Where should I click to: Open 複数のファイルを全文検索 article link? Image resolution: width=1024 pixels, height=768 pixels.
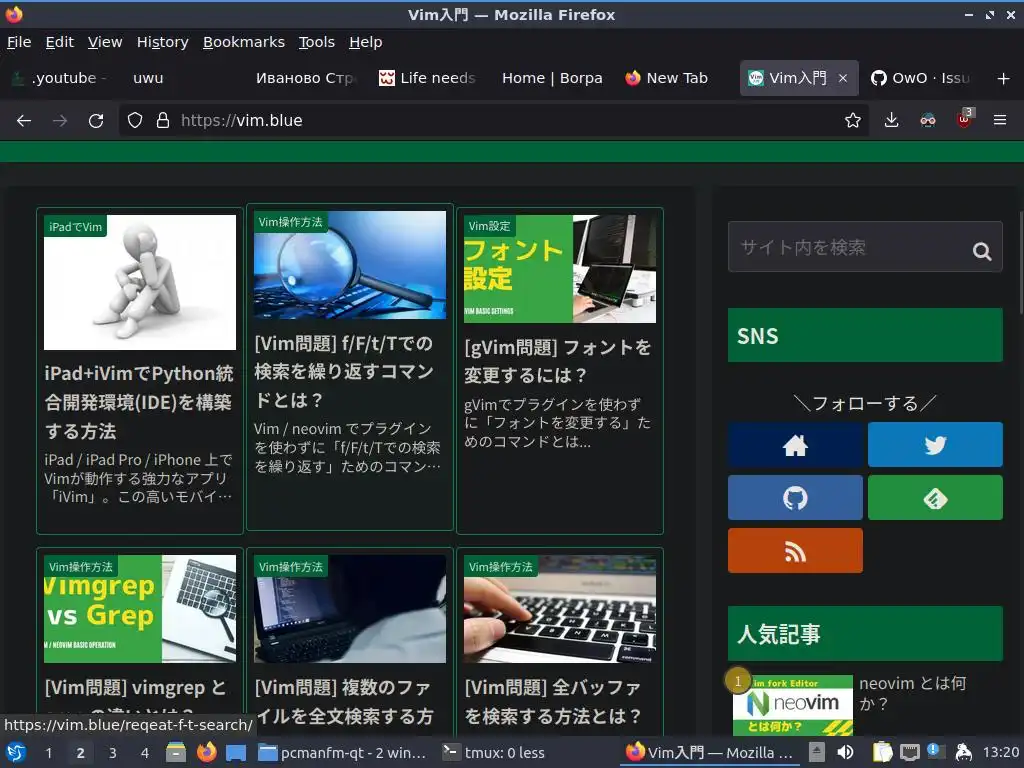(344, 701)
